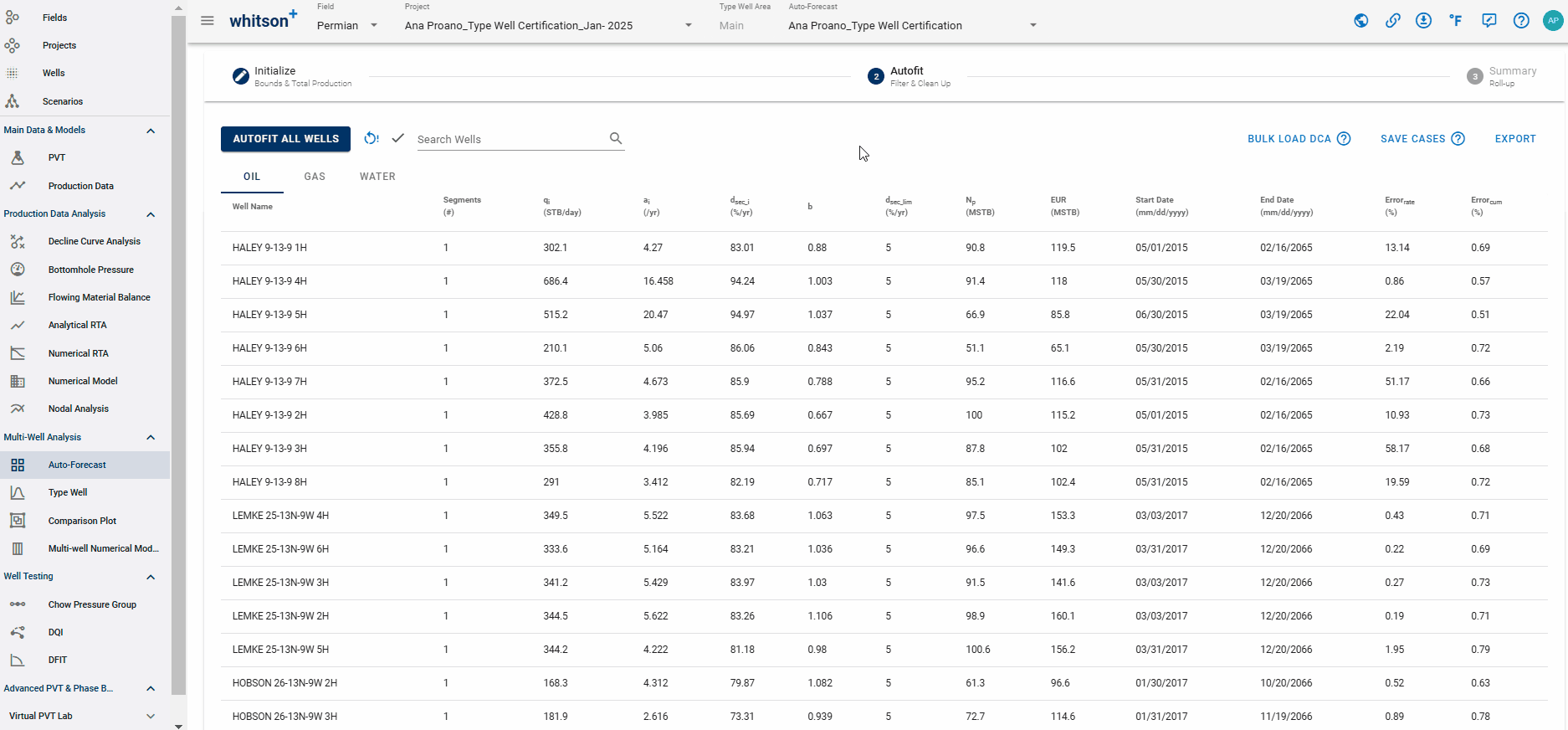Collapse Production Data Analysis section
Image resolution: width=1568 pixels, height=730 pixels.
pyautogui.click(x=151, y=214)
